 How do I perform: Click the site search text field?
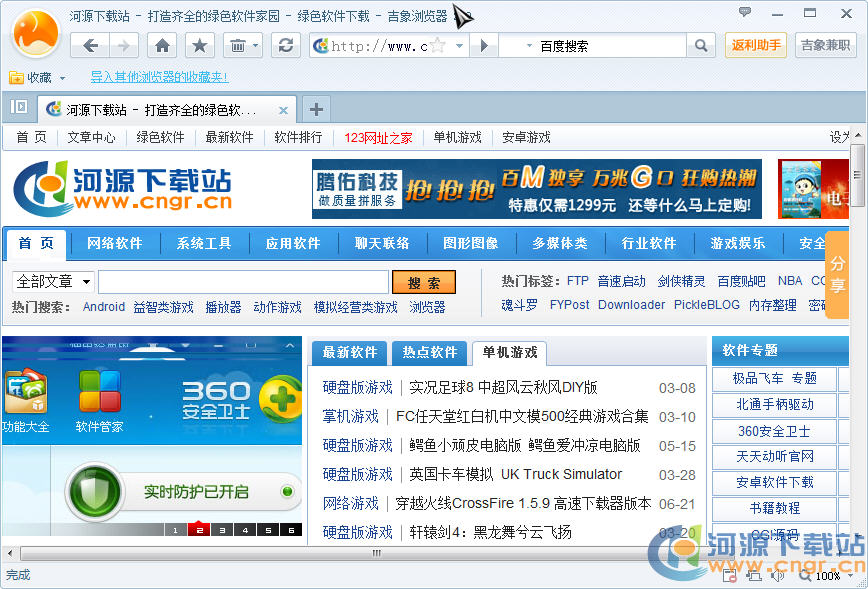pyautogui.click(x=243, y=282)
